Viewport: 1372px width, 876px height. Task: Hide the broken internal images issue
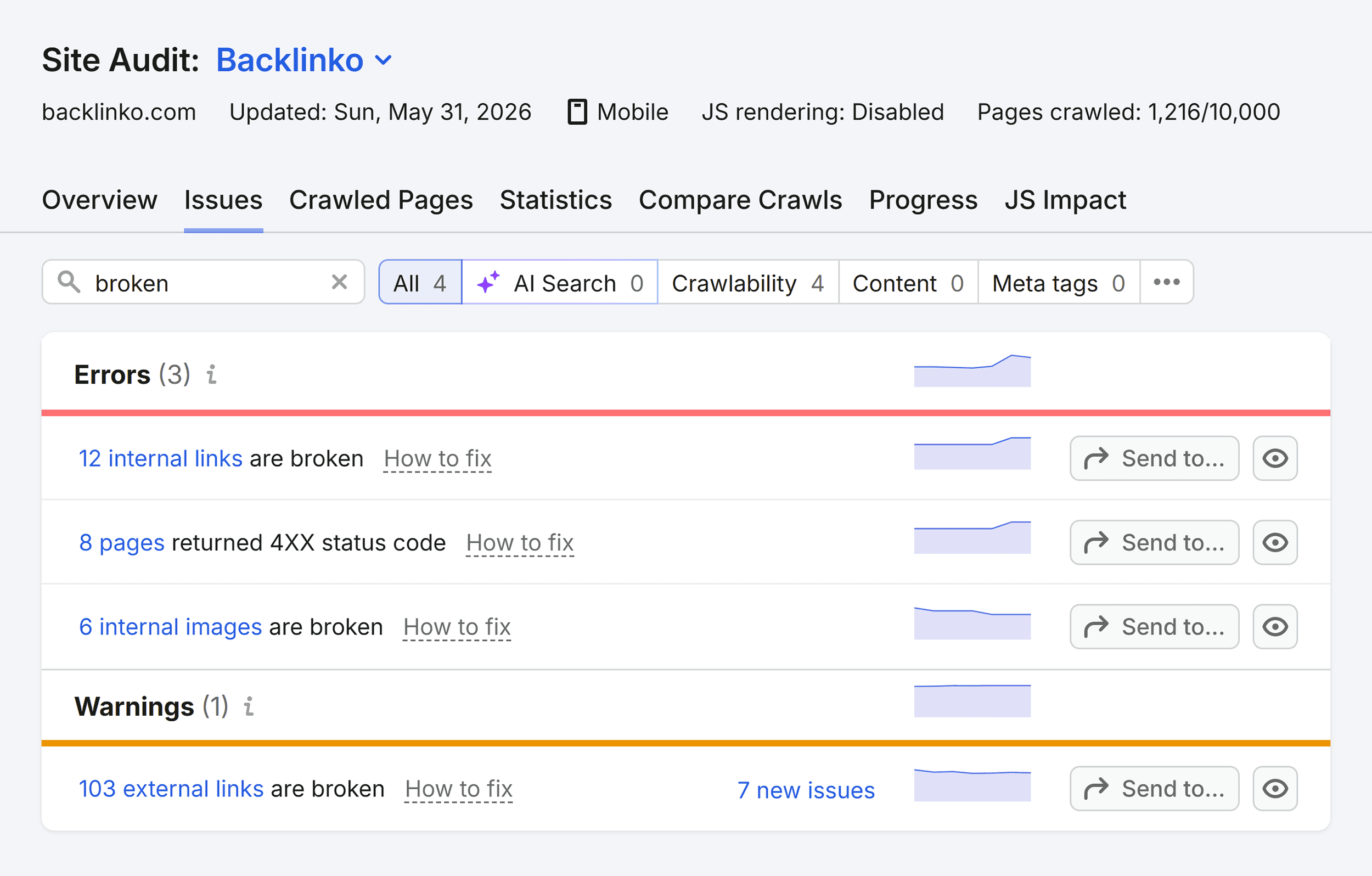tap(1275, 627)
